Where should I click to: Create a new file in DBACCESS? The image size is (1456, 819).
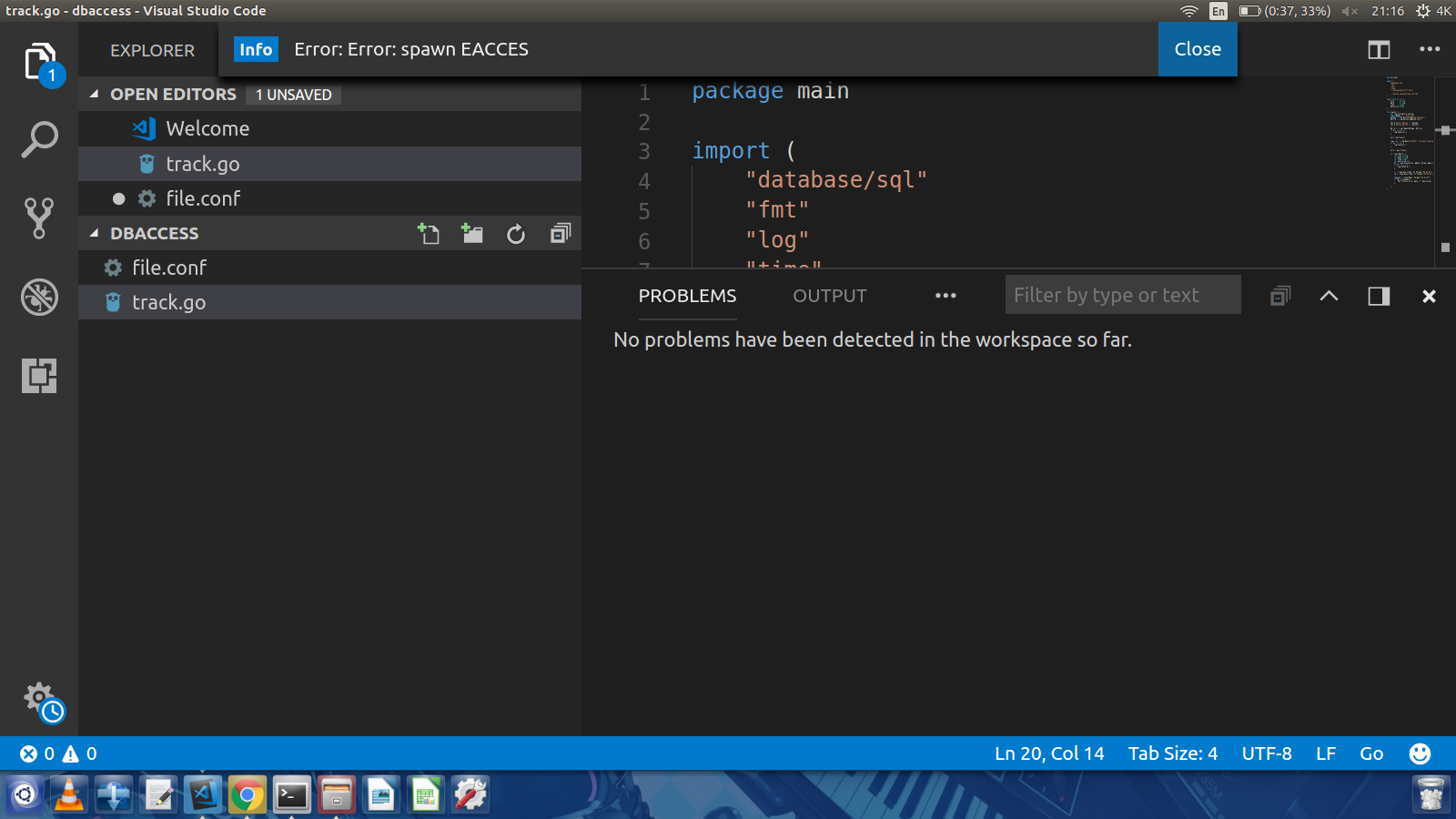tap(429, 234)
